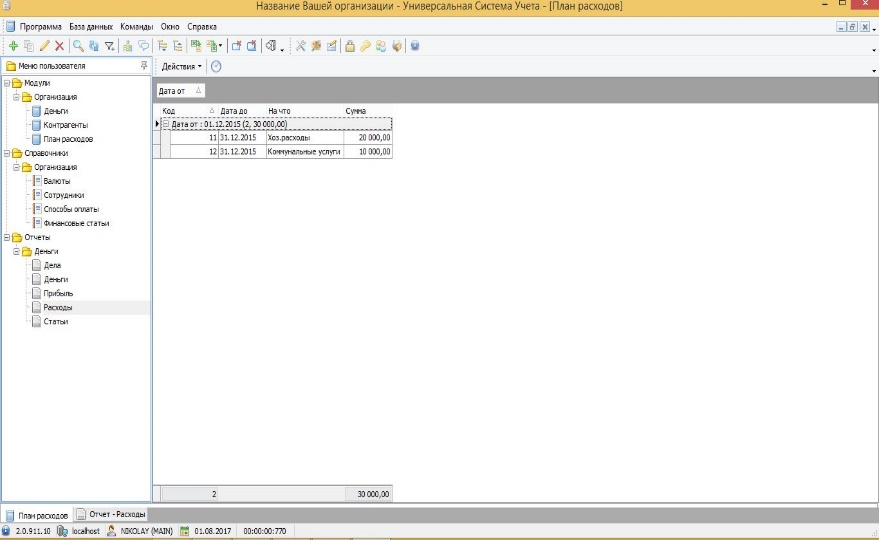The width and height of the screenshot is (879, 540).
Task: Open the Действия dropdown button
Action: (181, 66)
